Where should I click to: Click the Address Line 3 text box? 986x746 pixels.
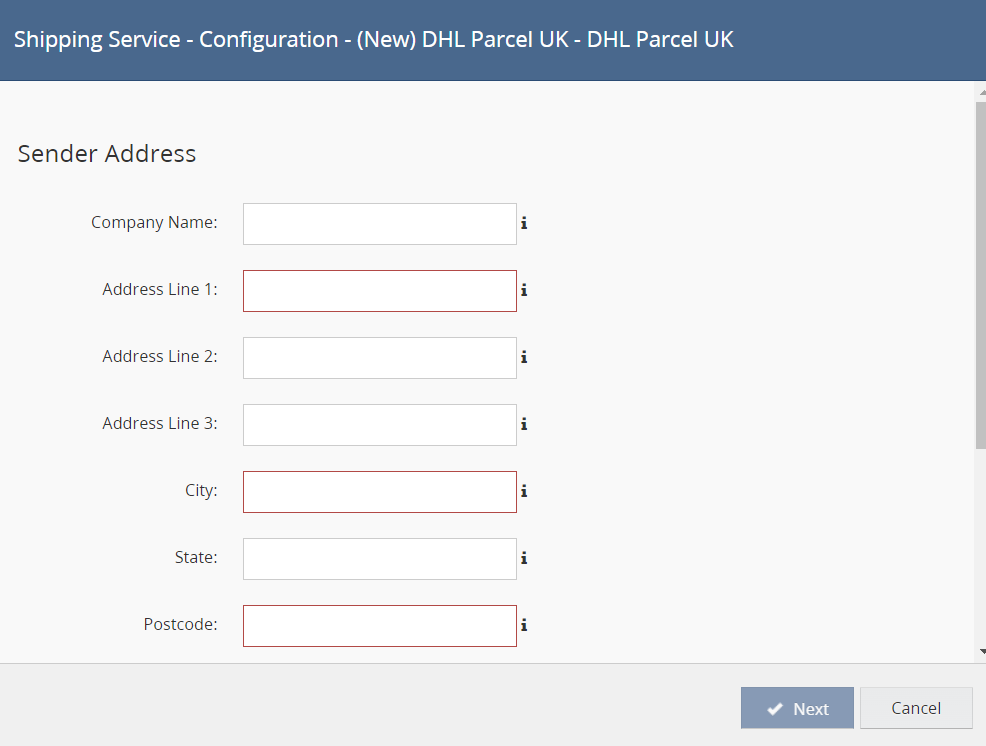pos(380,425)
